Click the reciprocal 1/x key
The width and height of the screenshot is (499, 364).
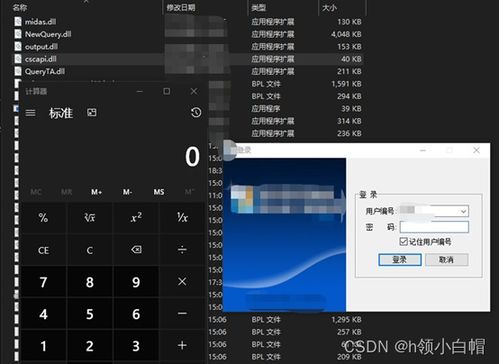pos(182,218)
